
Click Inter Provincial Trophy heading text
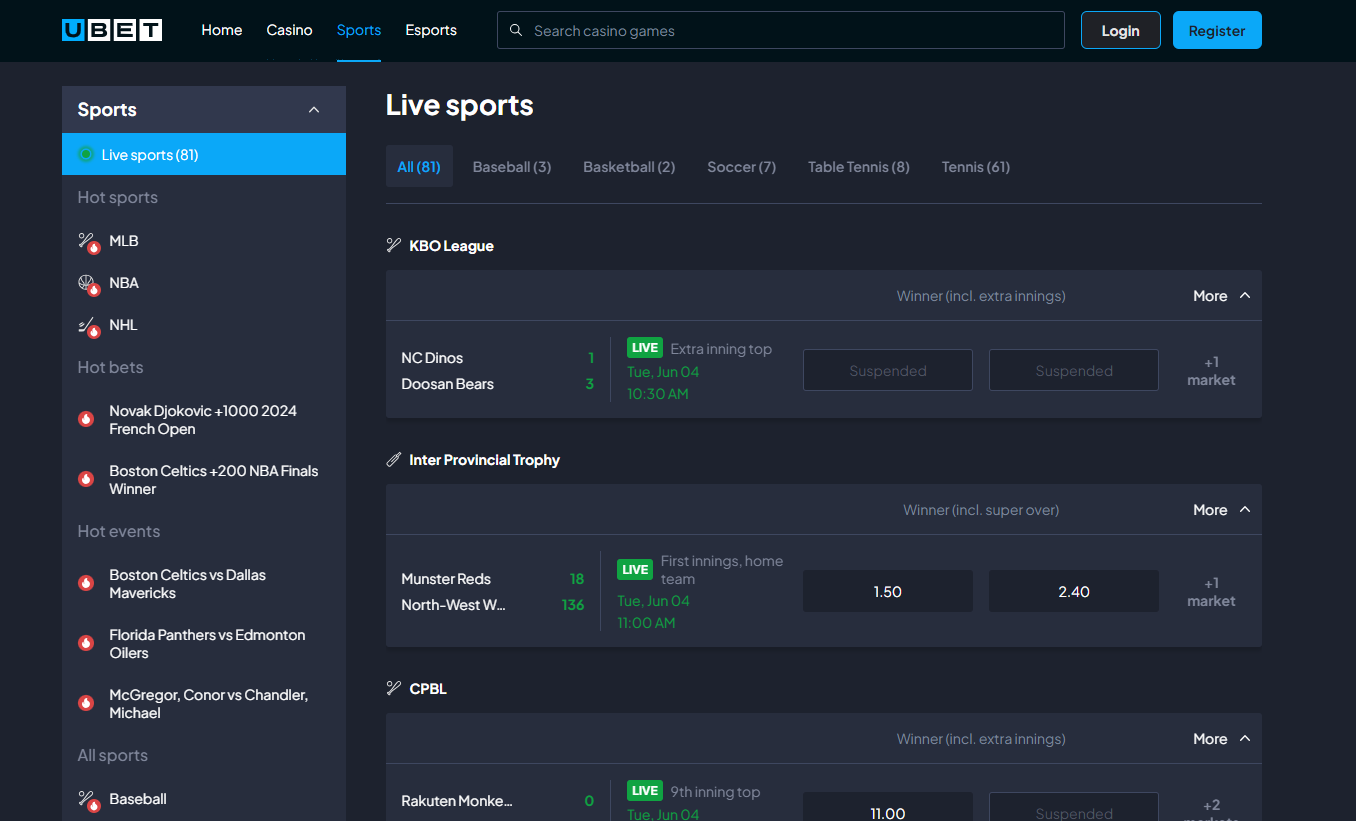pyautogui.click(x=484, y=460)
